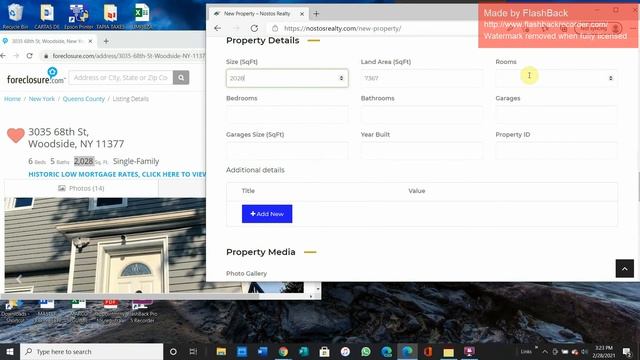The image size is (640, 360).
Task: Click the Queens County breadcrumb link
Action: pyautogui.click(x=84, y=99)
